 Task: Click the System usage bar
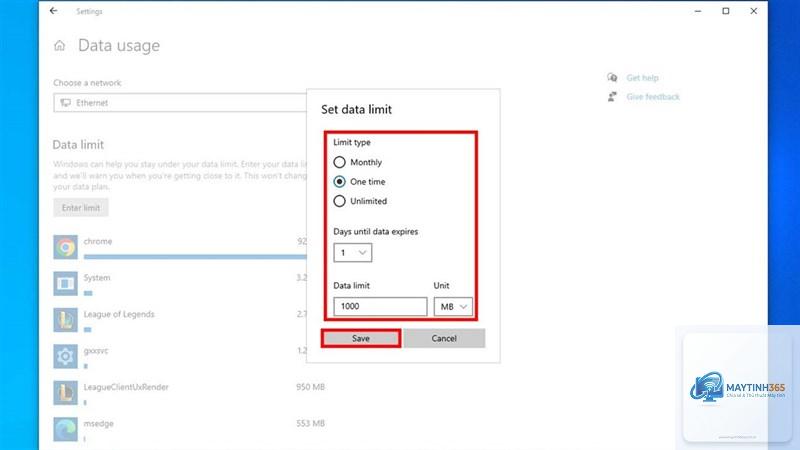tap(88, 293)
